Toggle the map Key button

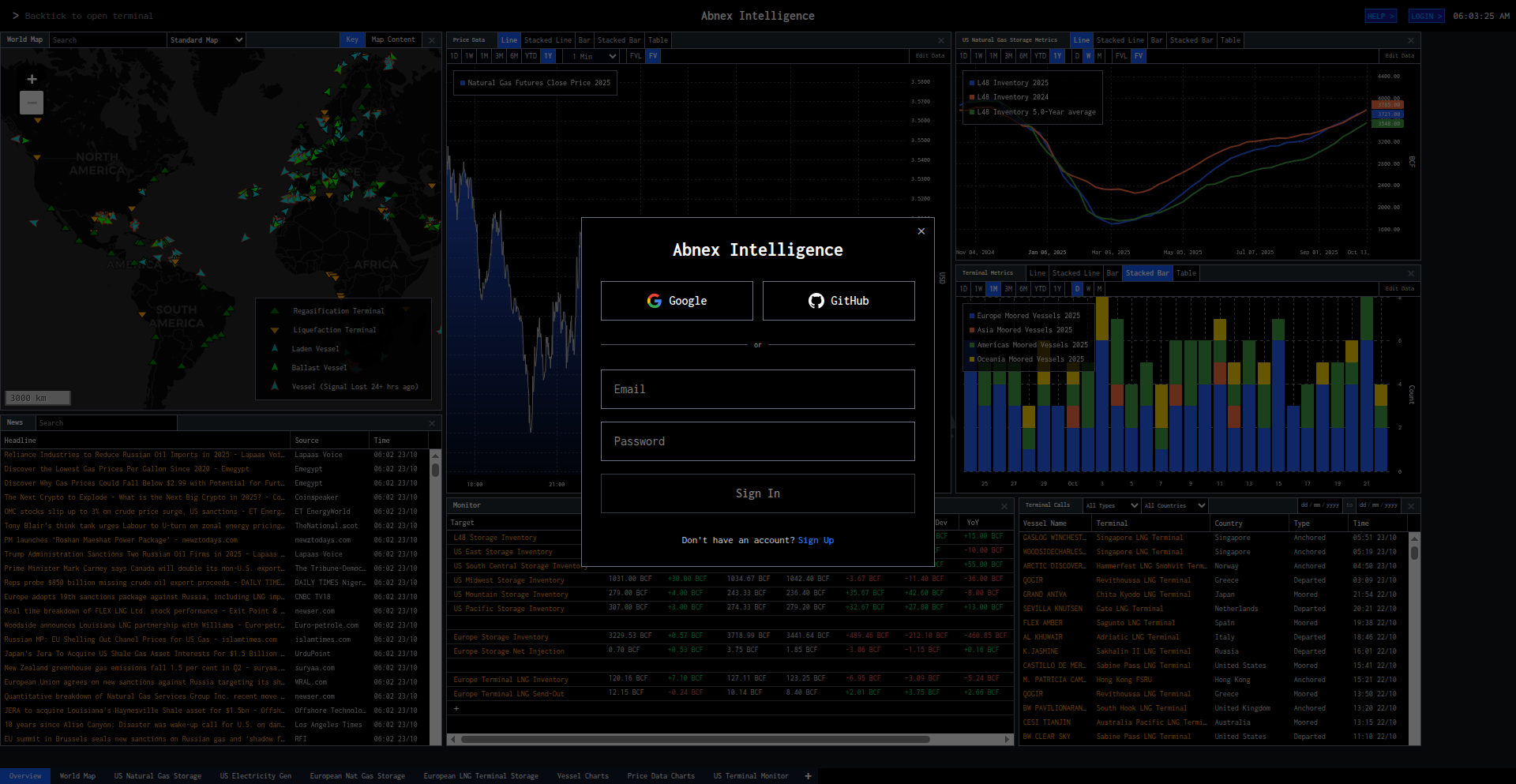pyautogui.click(x=352, y=39)
